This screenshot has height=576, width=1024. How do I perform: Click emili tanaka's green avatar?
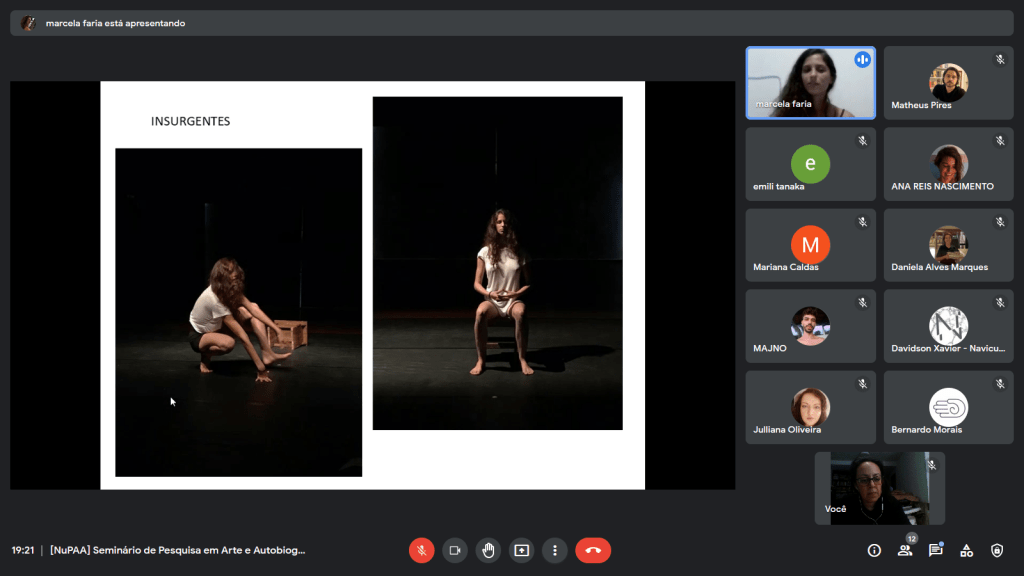pyautogui.click(x=810, y=163)
